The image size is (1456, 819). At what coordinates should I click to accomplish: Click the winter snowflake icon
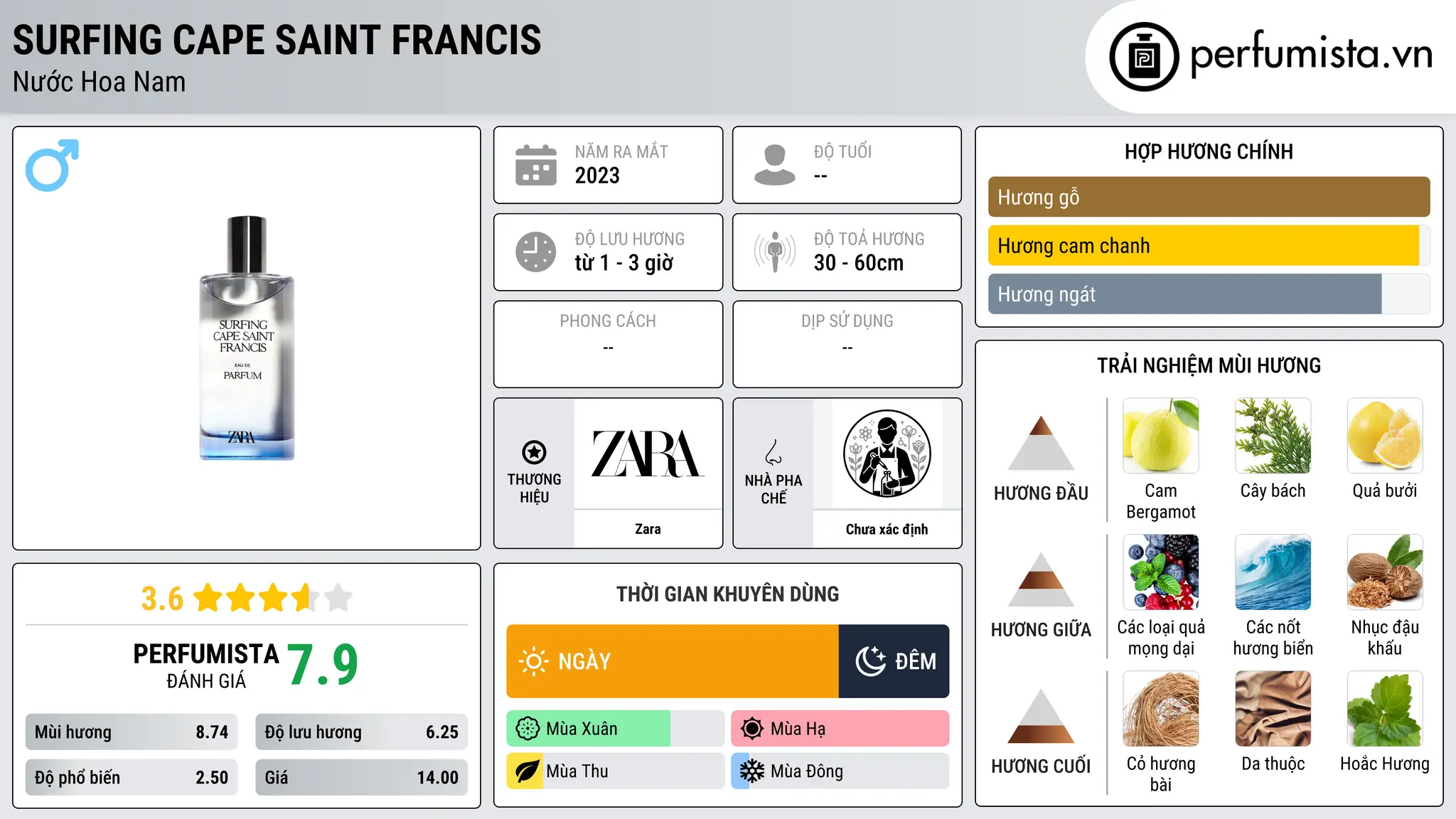(x=752, y=771)
